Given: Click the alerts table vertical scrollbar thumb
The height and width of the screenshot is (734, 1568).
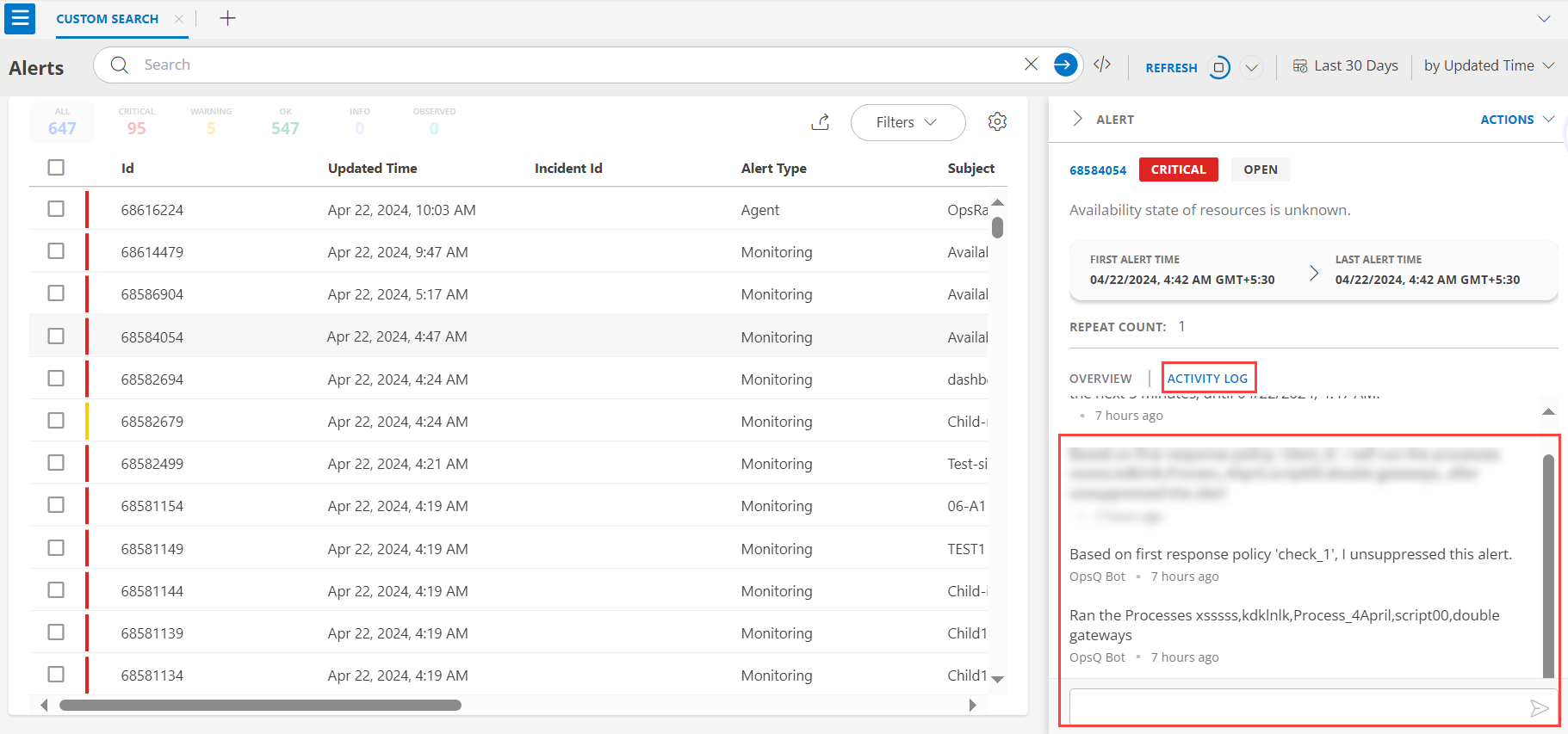Looking at the screenshot, I should (x=997, y=227).
